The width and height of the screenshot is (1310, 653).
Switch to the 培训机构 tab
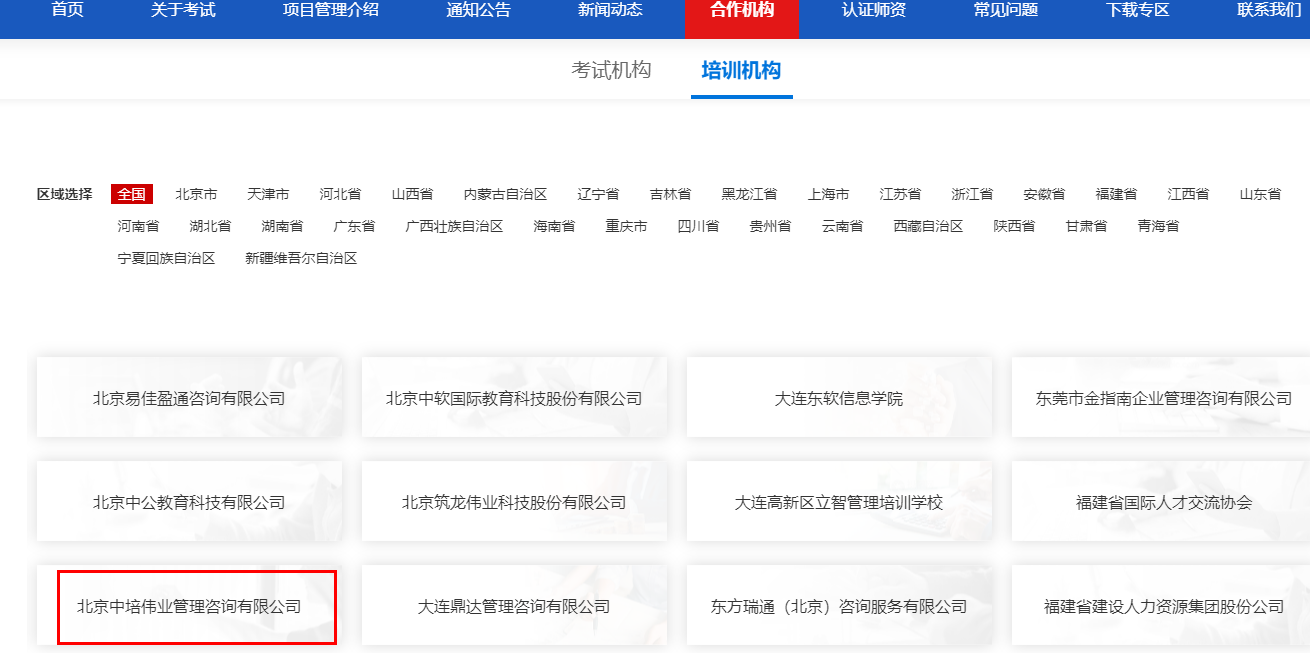741,70
